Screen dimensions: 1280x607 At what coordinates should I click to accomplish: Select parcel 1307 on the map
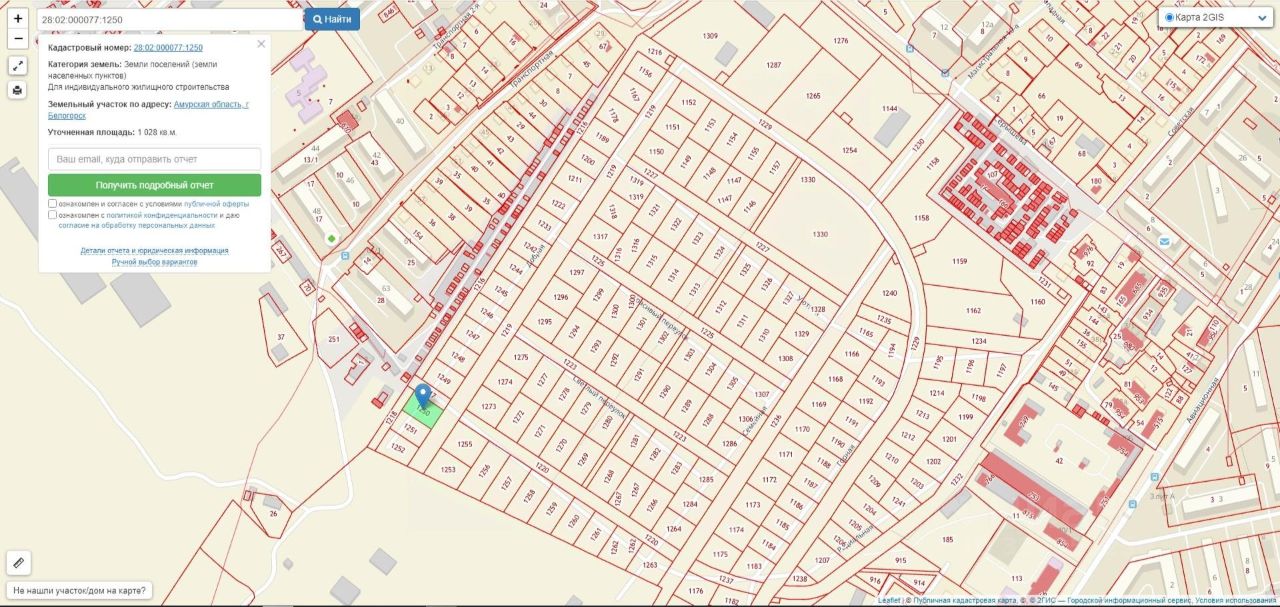761,394
